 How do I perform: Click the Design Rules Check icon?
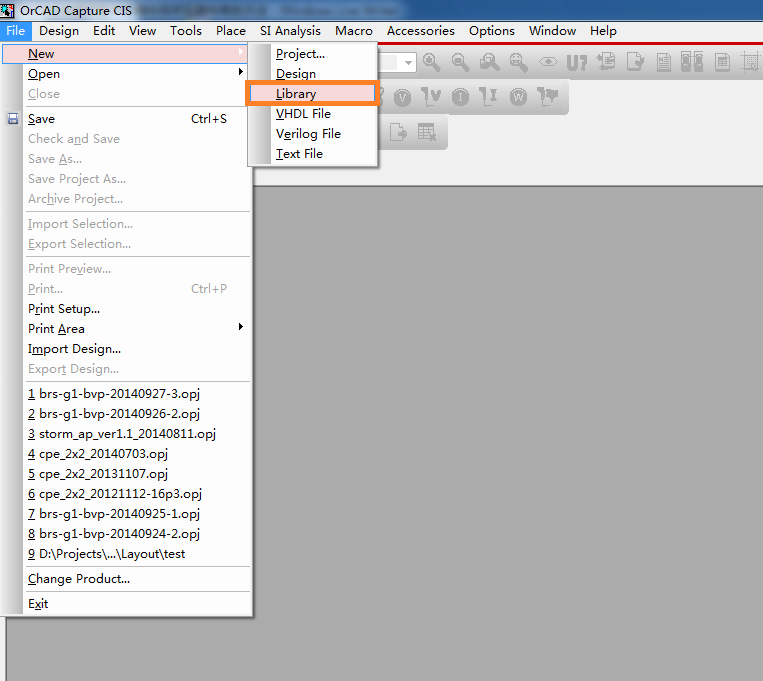635,62
